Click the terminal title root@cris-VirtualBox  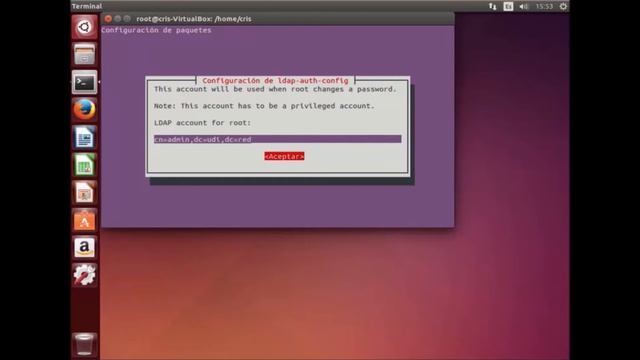pos(194,19)
